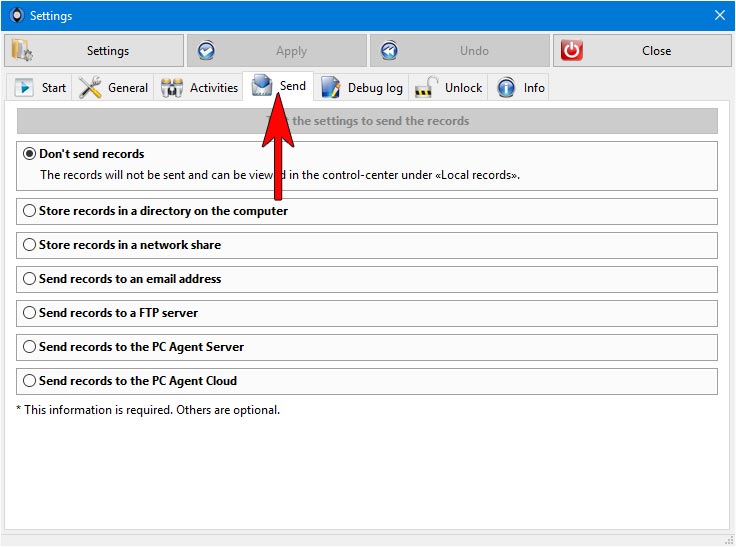736x547 pixels.
Task: Click the red power icon on Close
Action: 571,51
